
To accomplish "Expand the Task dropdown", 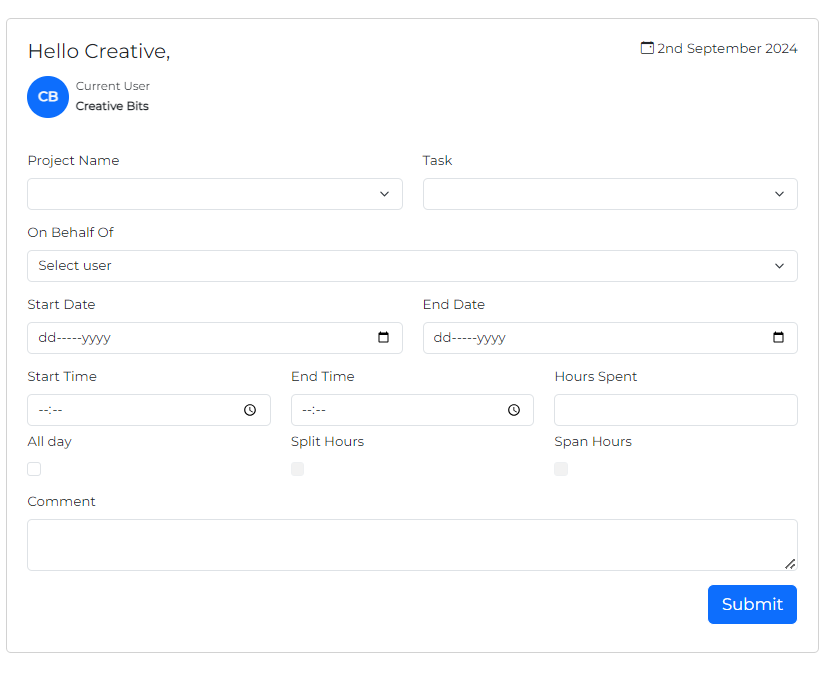I will [x=610, y=194].
